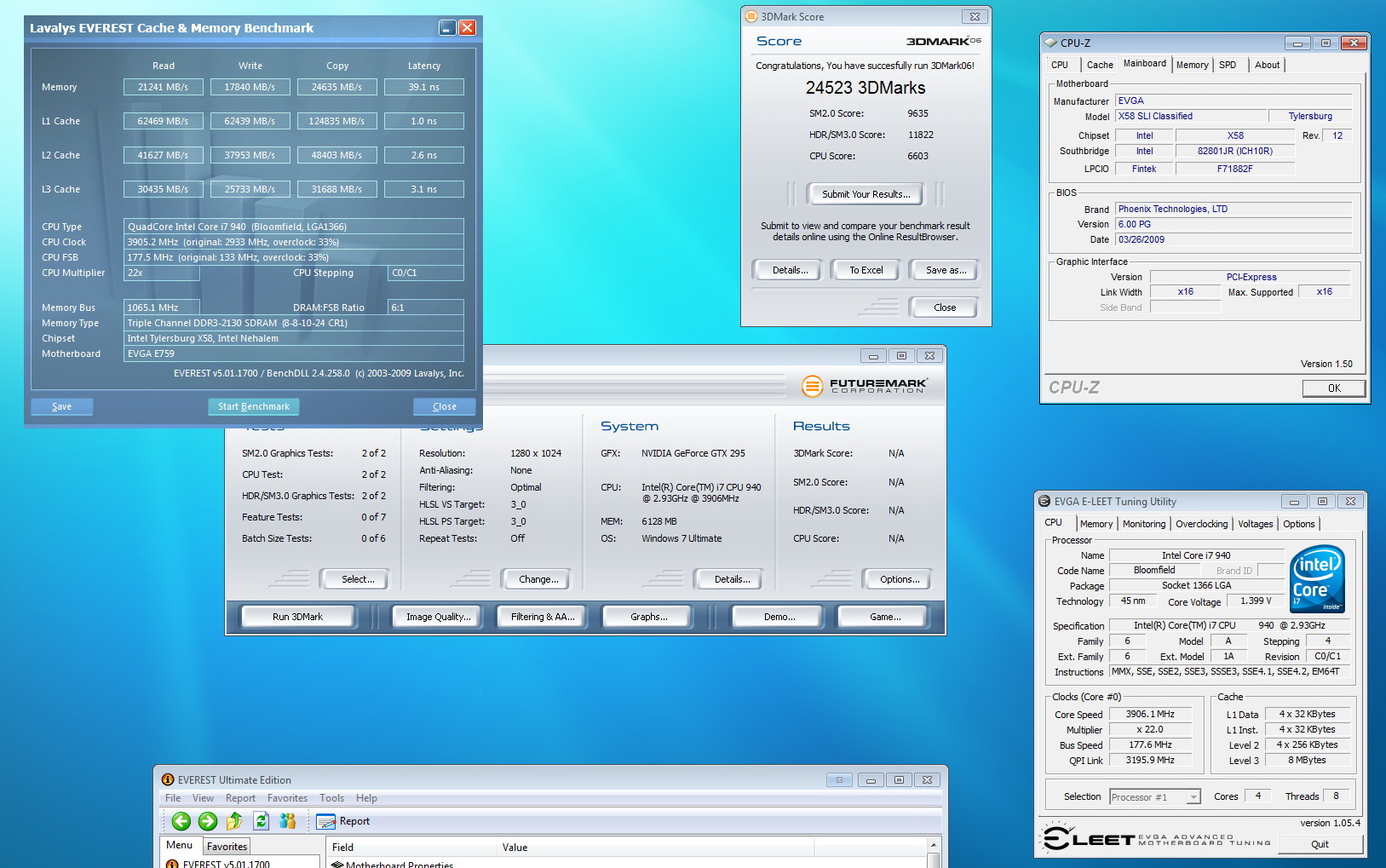Click the Game button in 3DMark

pyautogui.click(x=885, y=617)
